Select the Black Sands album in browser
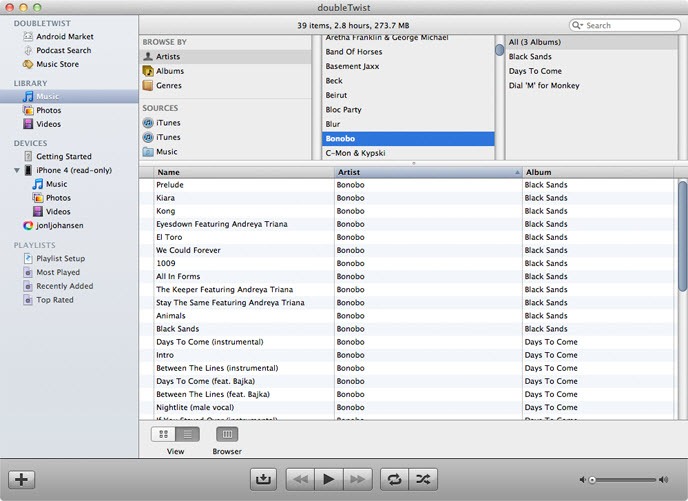Screen dimensions: 688x501 pos(530,57)
